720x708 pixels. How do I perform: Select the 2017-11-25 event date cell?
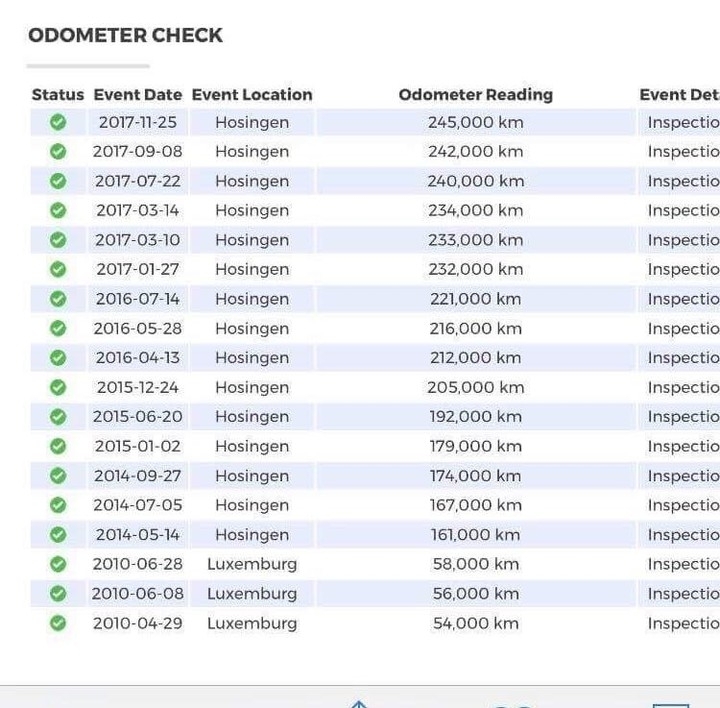[x=138, y=122]
